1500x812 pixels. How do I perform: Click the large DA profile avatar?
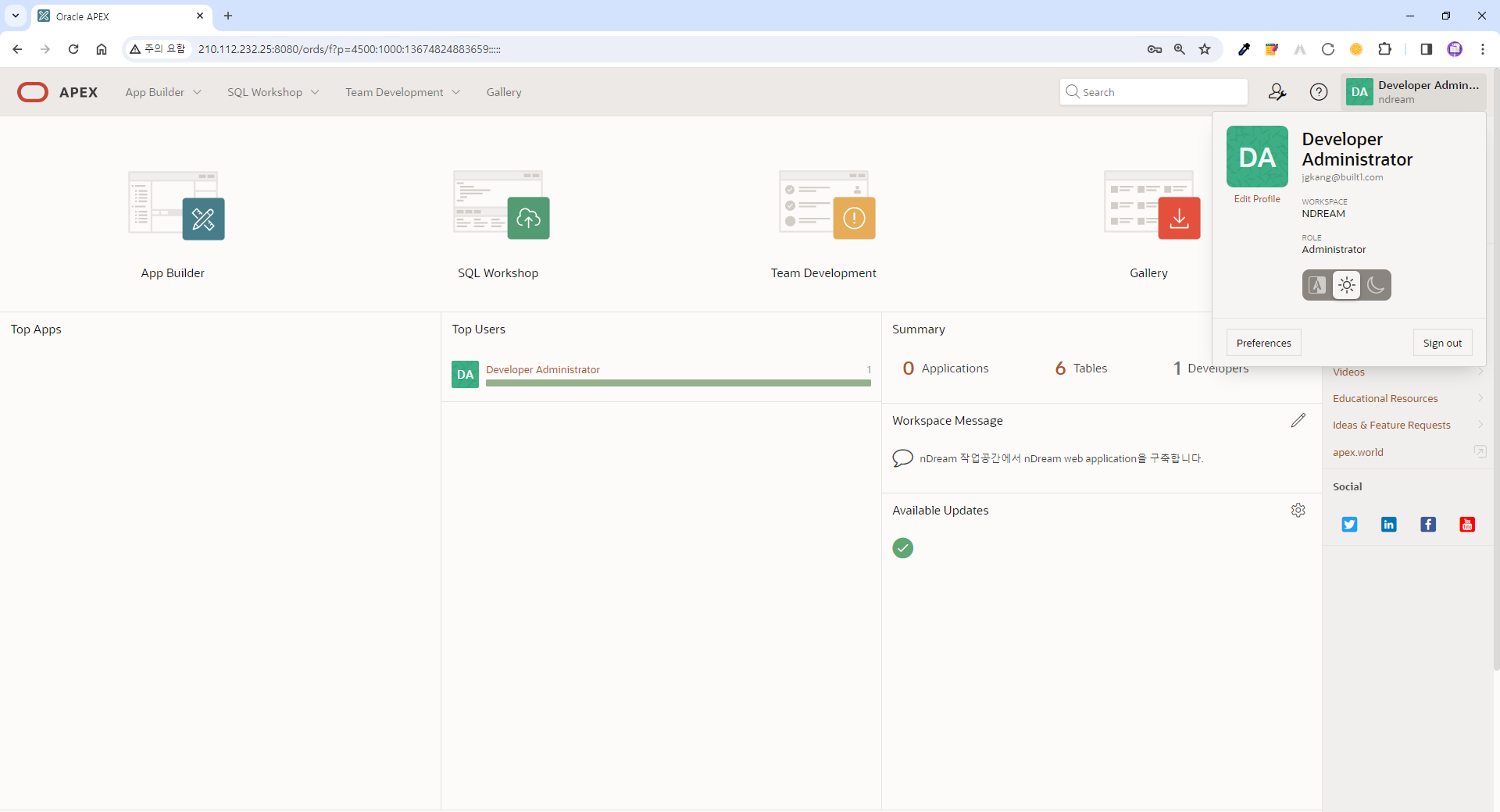tap(1257, 156)
